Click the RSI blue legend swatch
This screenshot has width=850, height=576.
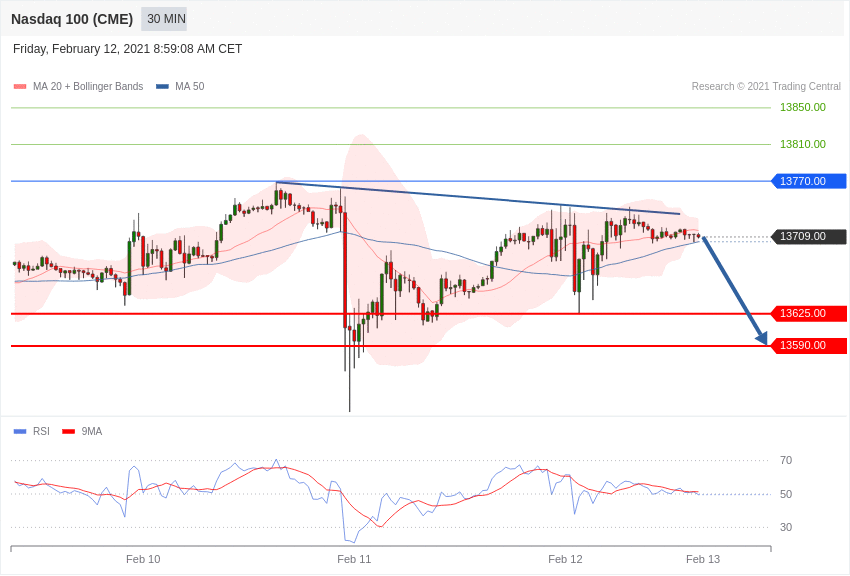[20, 431]
